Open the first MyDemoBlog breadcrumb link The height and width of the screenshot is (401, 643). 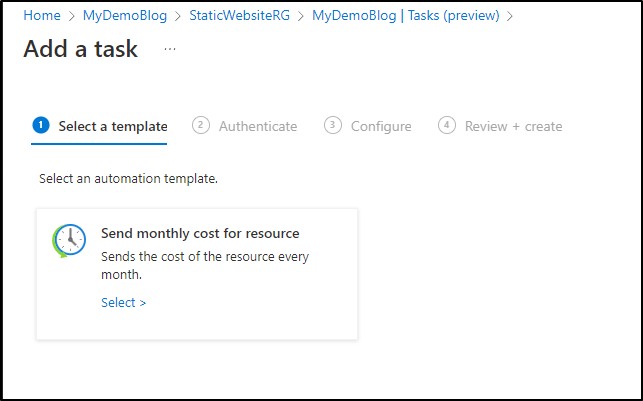click(125, 16)
